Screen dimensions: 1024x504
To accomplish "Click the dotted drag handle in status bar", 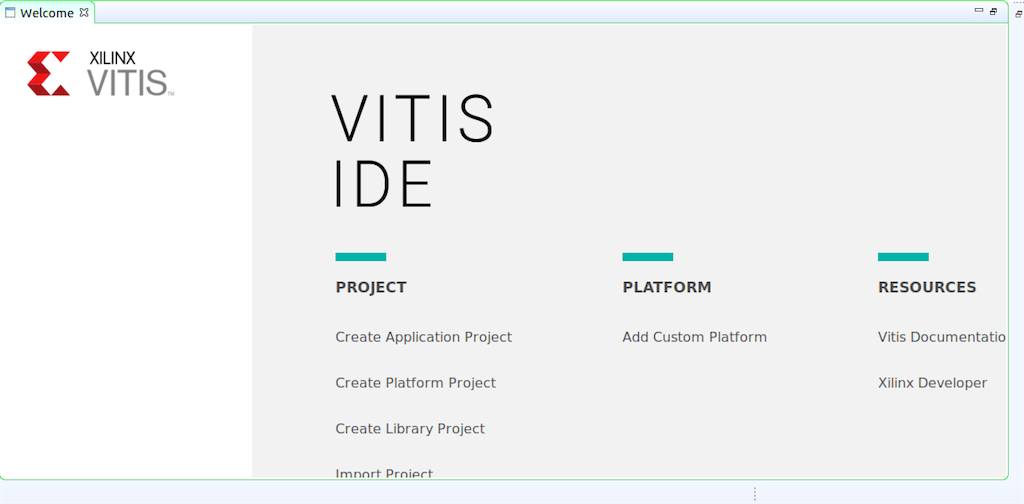I will click(755, 494).
